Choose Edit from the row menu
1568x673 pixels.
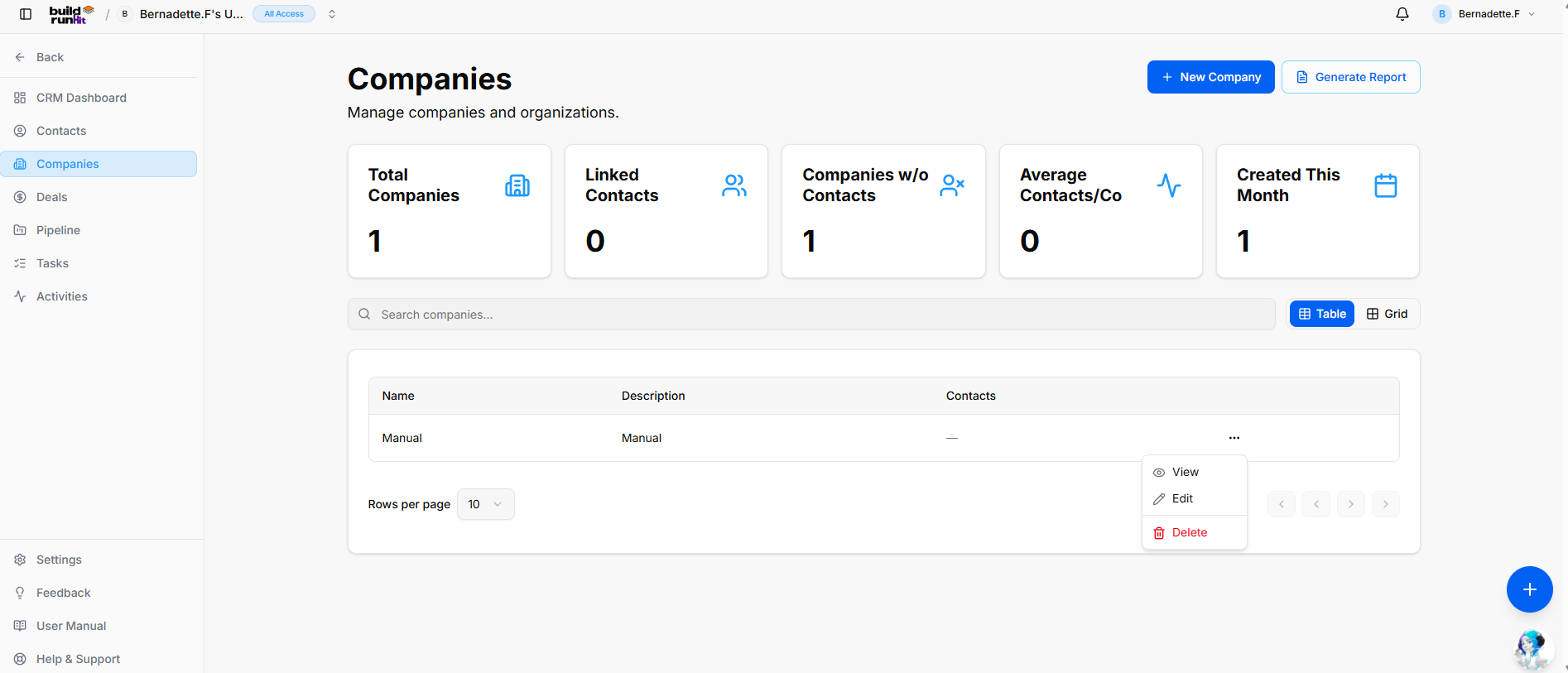tap(1195, 498)
